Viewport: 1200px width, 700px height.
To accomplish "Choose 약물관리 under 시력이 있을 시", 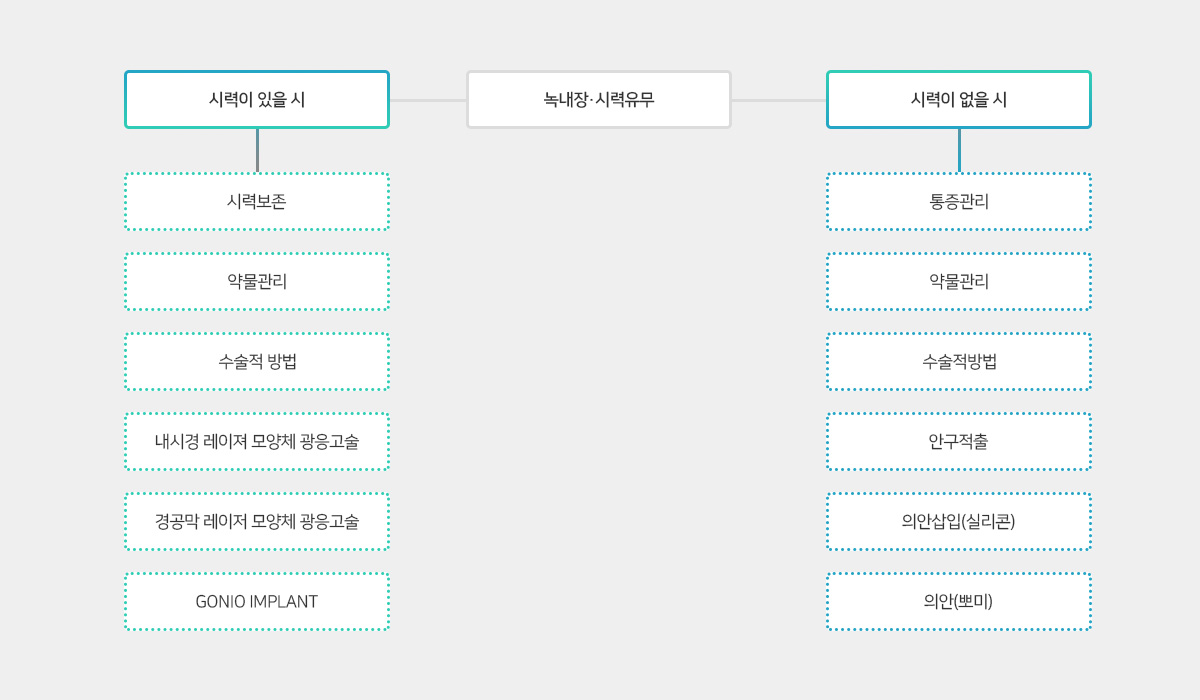I will point(257,281).
